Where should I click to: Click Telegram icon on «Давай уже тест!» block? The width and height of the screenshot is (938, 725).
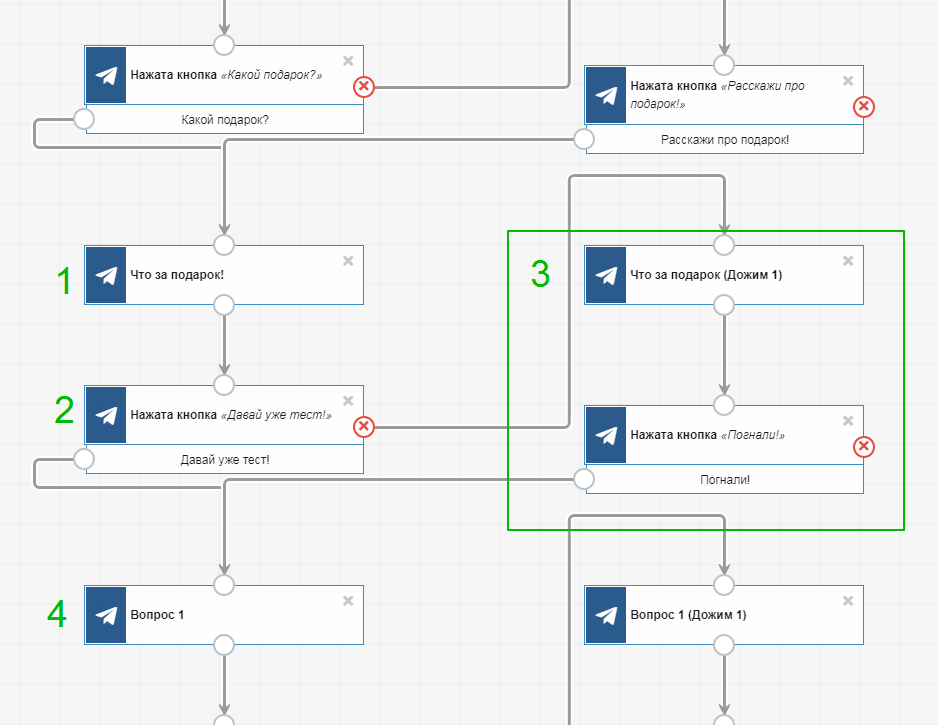click(x=106, y=415)
